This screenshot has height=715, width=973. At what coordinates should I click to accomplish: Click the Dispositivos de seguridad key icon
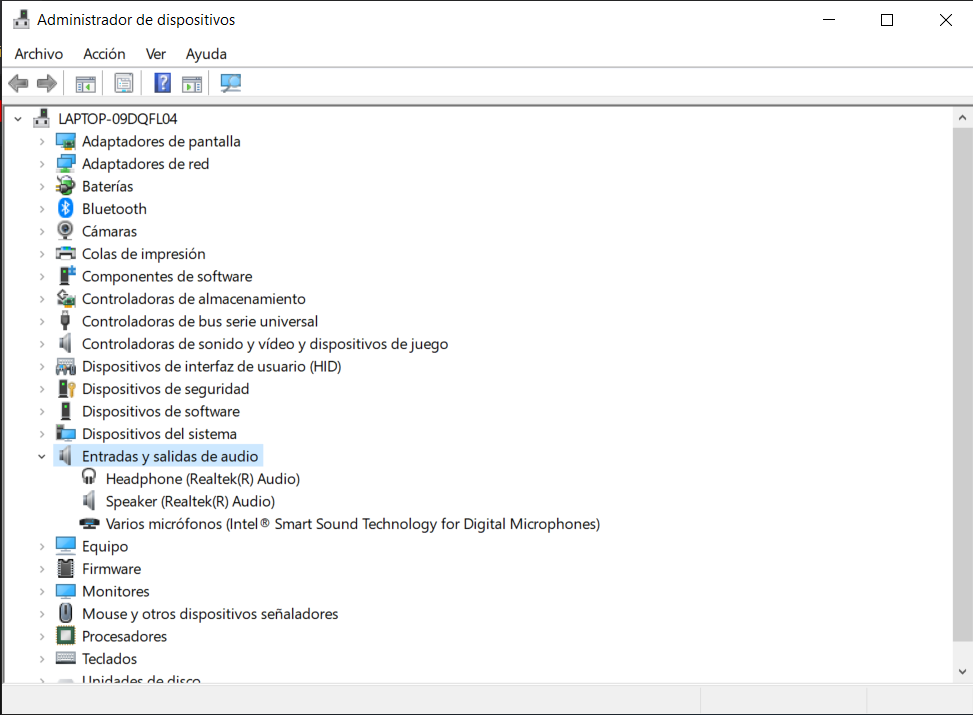click(66, 389)
